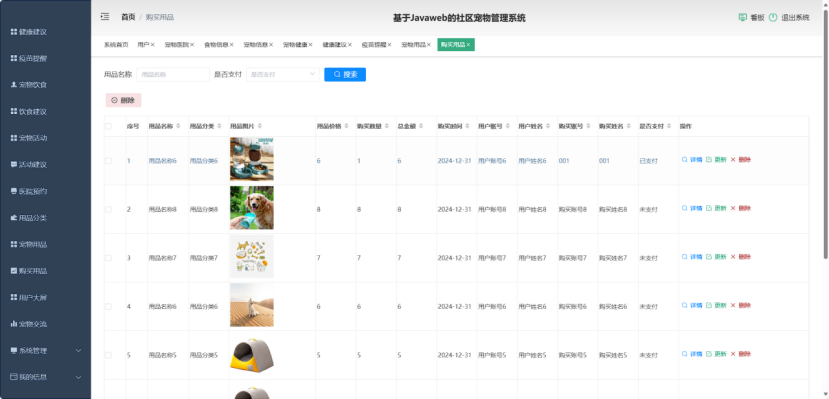Sort by 用品名称 column arrows
The height and width of the screenshot is (399, 829).
point(178,126)
